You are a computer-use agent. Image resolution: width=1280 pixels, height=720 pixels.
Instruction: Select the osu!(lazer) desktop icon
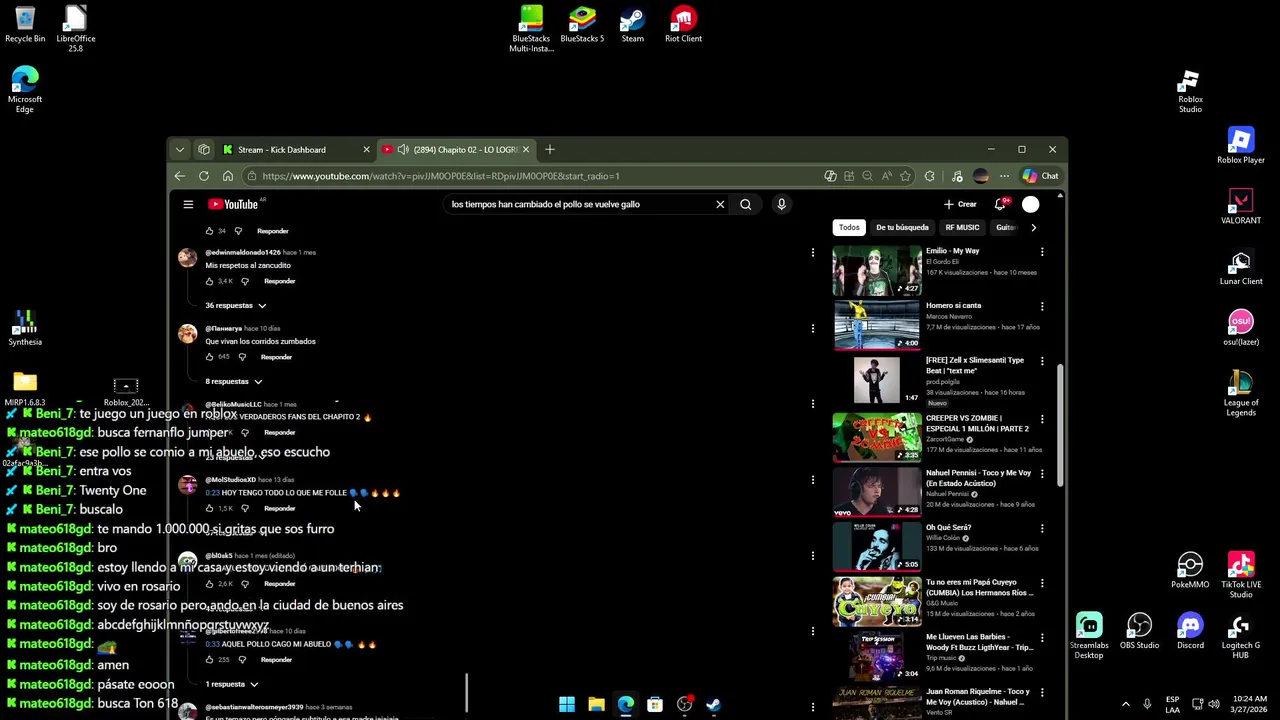point(1241,328)
